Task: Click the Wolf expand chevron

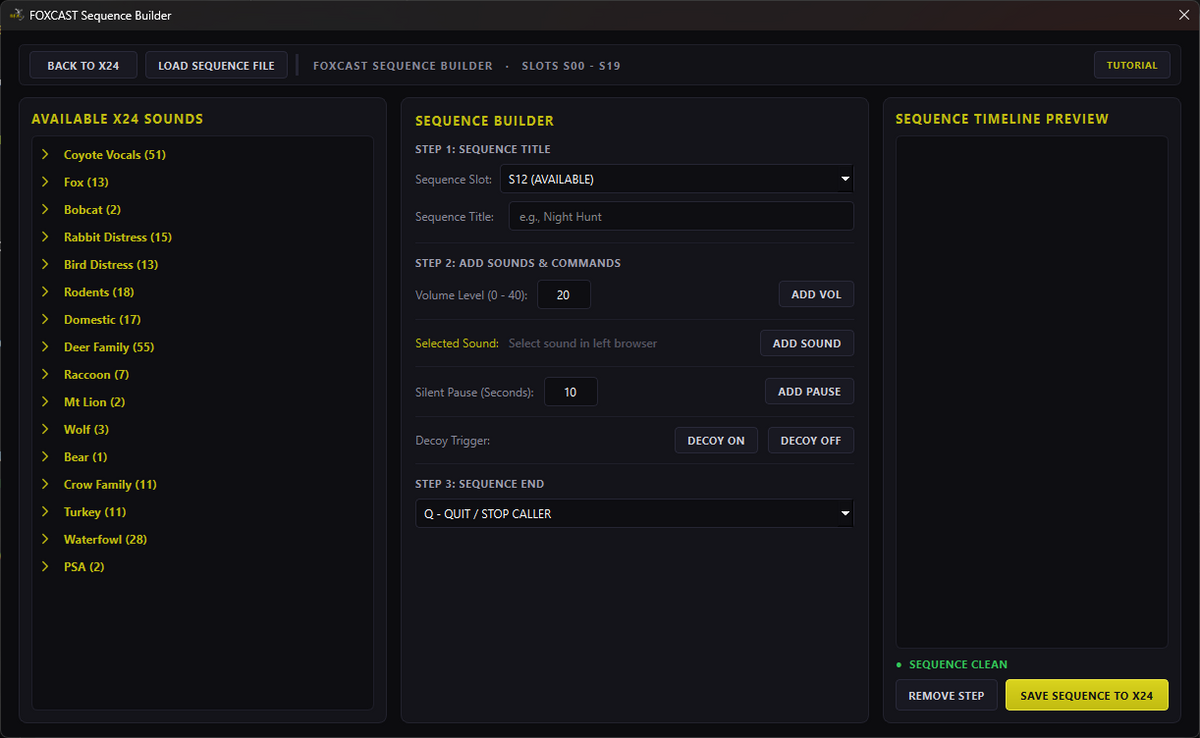Action: click(45, 430)
